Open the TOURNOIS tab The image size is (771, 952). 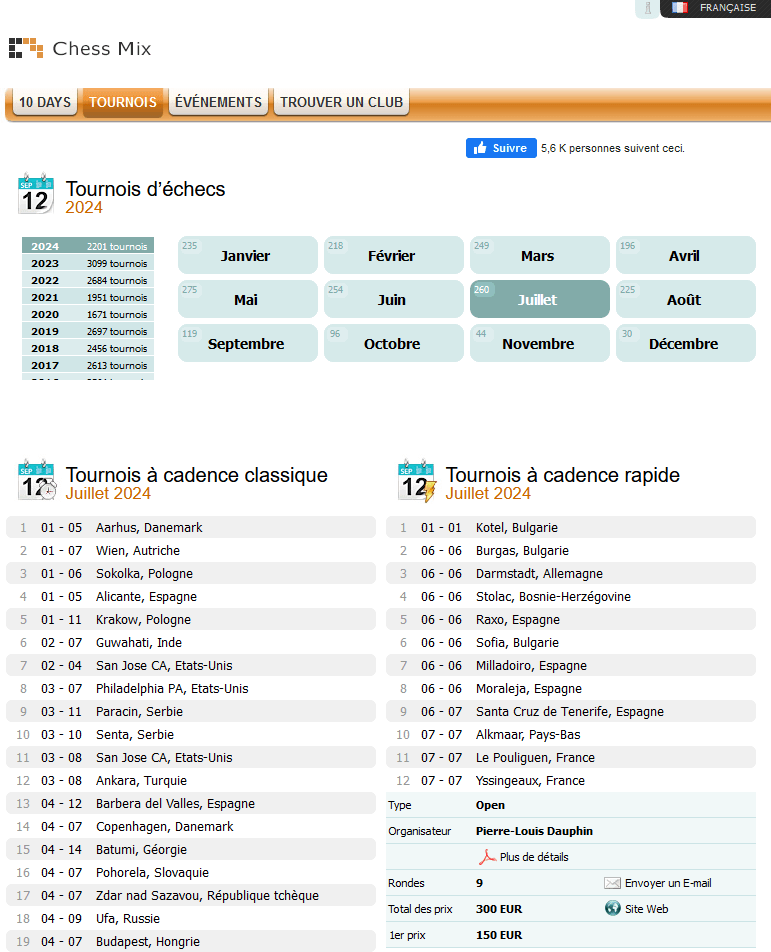pyautogui.click(x=123, y=102)
